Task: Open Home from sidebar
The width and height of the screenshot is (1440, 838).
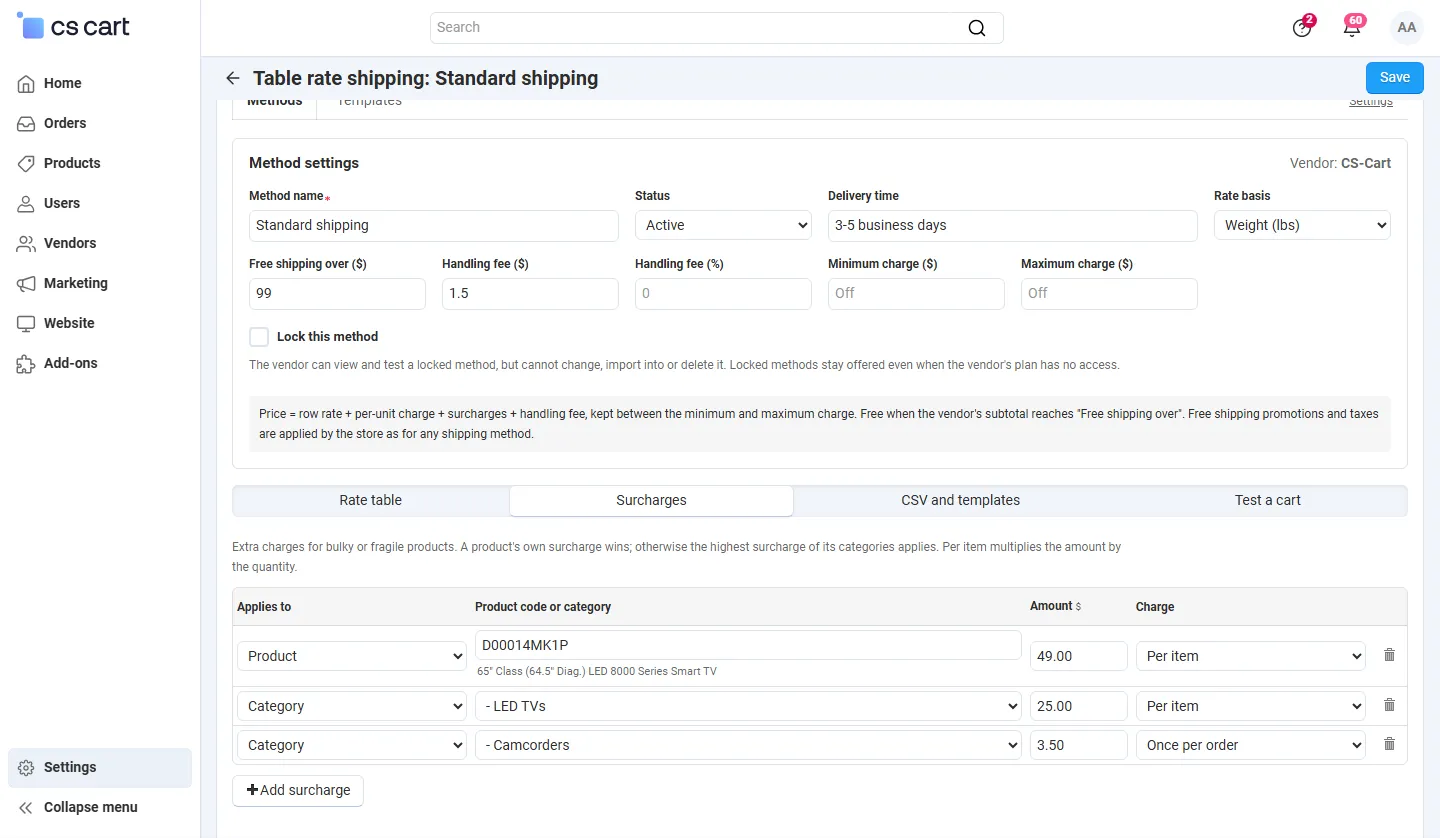Action: pyautogui.click(x=62, y=83)
